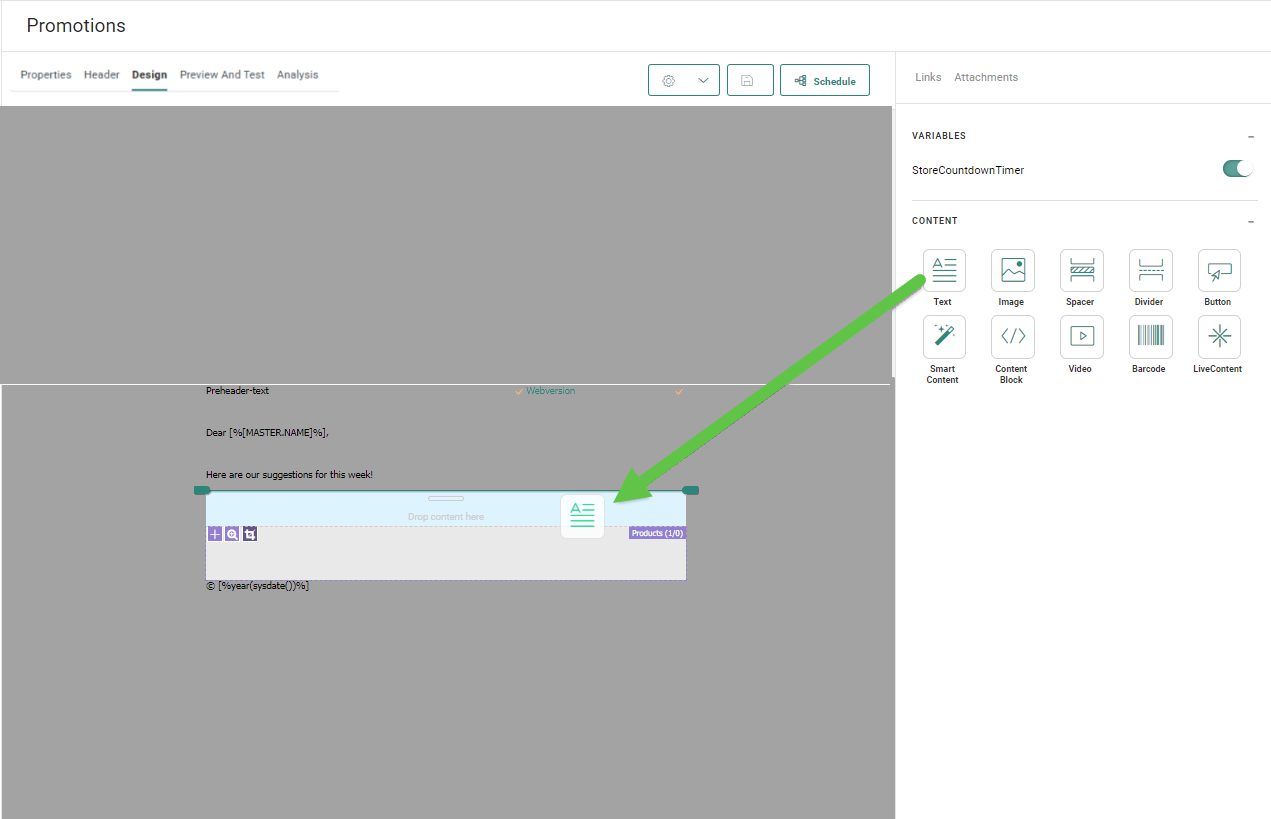Pick the Image content component
The image size is (1271, 819).
tap(1012, 271)
